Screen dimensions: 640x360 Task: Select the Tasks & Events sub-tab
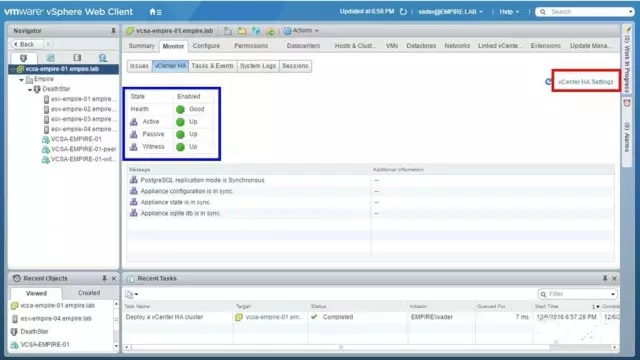click(213, 66)
